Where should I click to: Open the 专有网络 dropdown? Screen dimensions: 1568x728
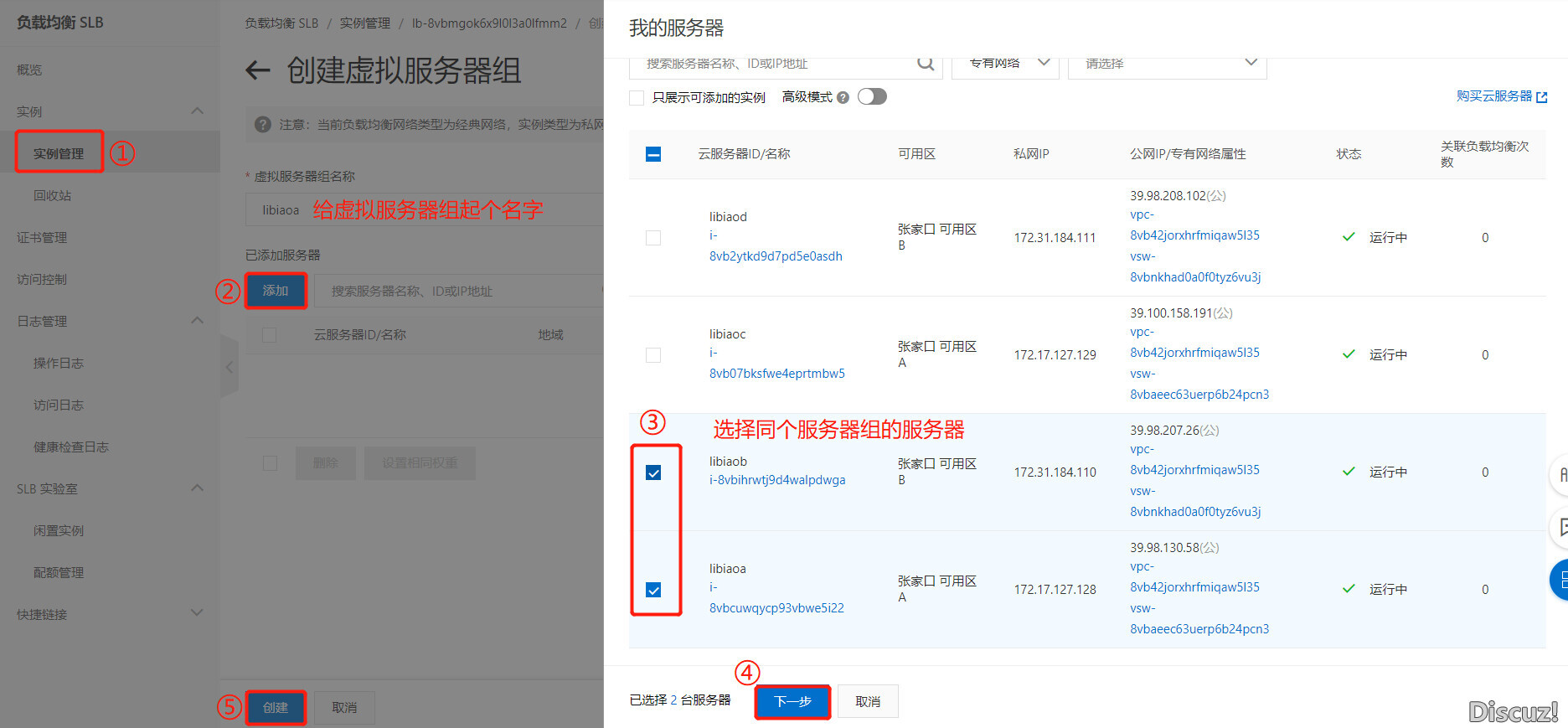point(1006,64)
